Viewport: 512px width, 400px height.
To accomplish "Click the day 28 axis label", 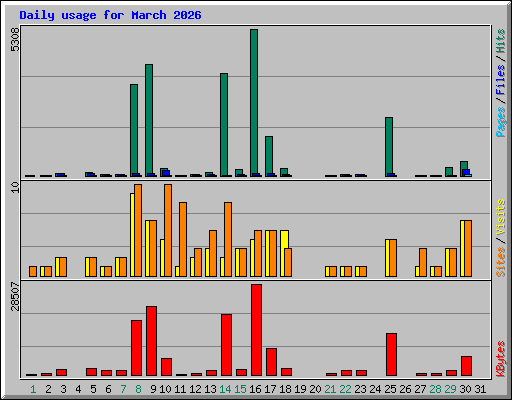I will click(435, 389).
